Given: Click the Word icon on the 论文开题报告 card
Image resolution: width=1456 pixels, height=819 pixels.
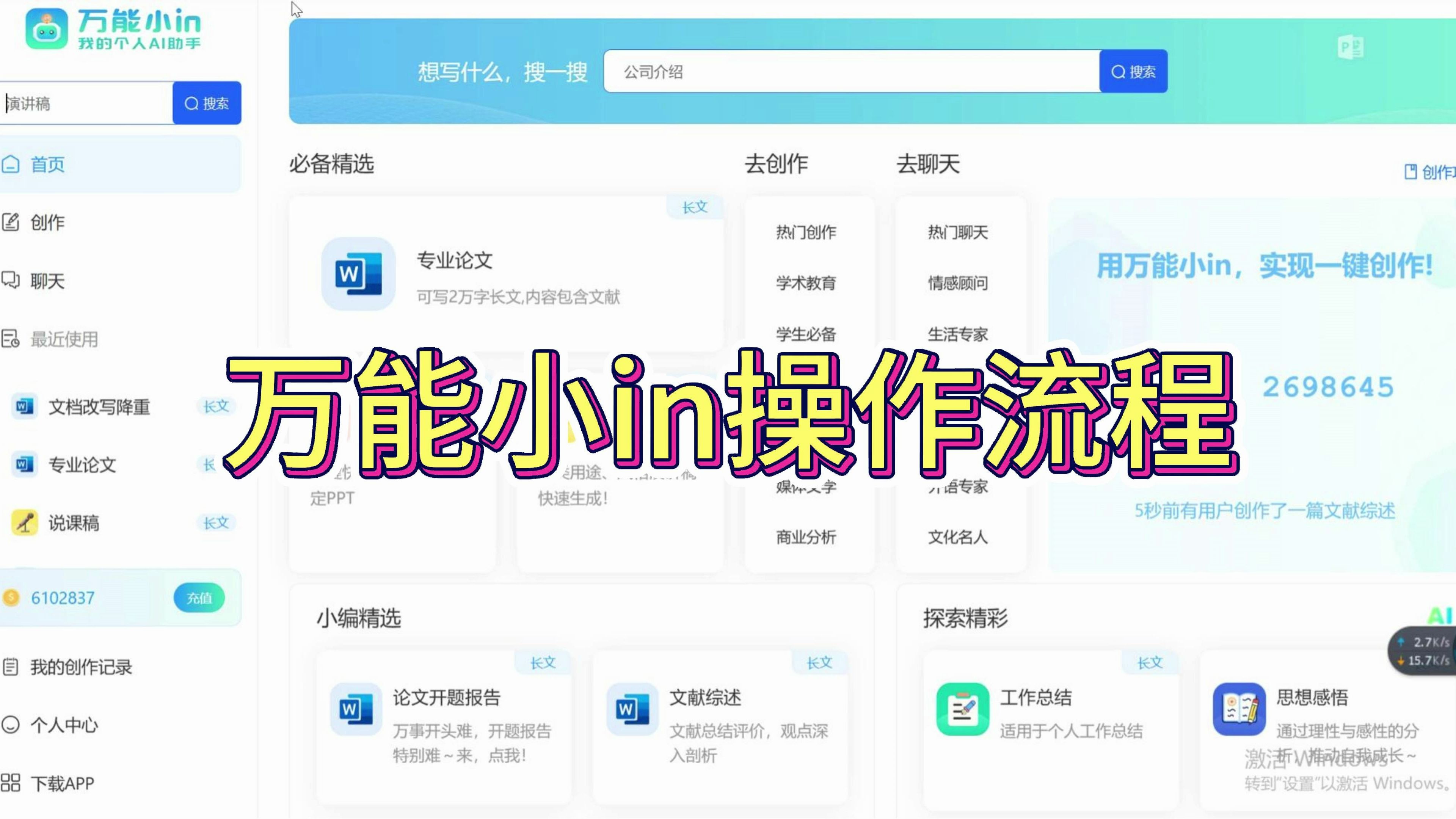Looking at the screenshot, I should click(x=356, y=709).
